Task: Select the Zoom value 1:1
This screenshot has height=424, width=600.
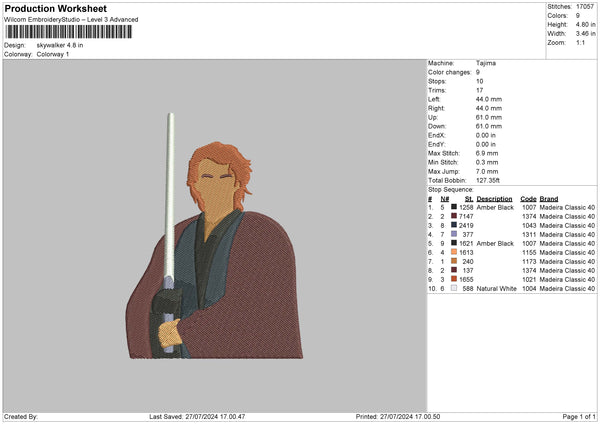Action: (x=580, y=42)
